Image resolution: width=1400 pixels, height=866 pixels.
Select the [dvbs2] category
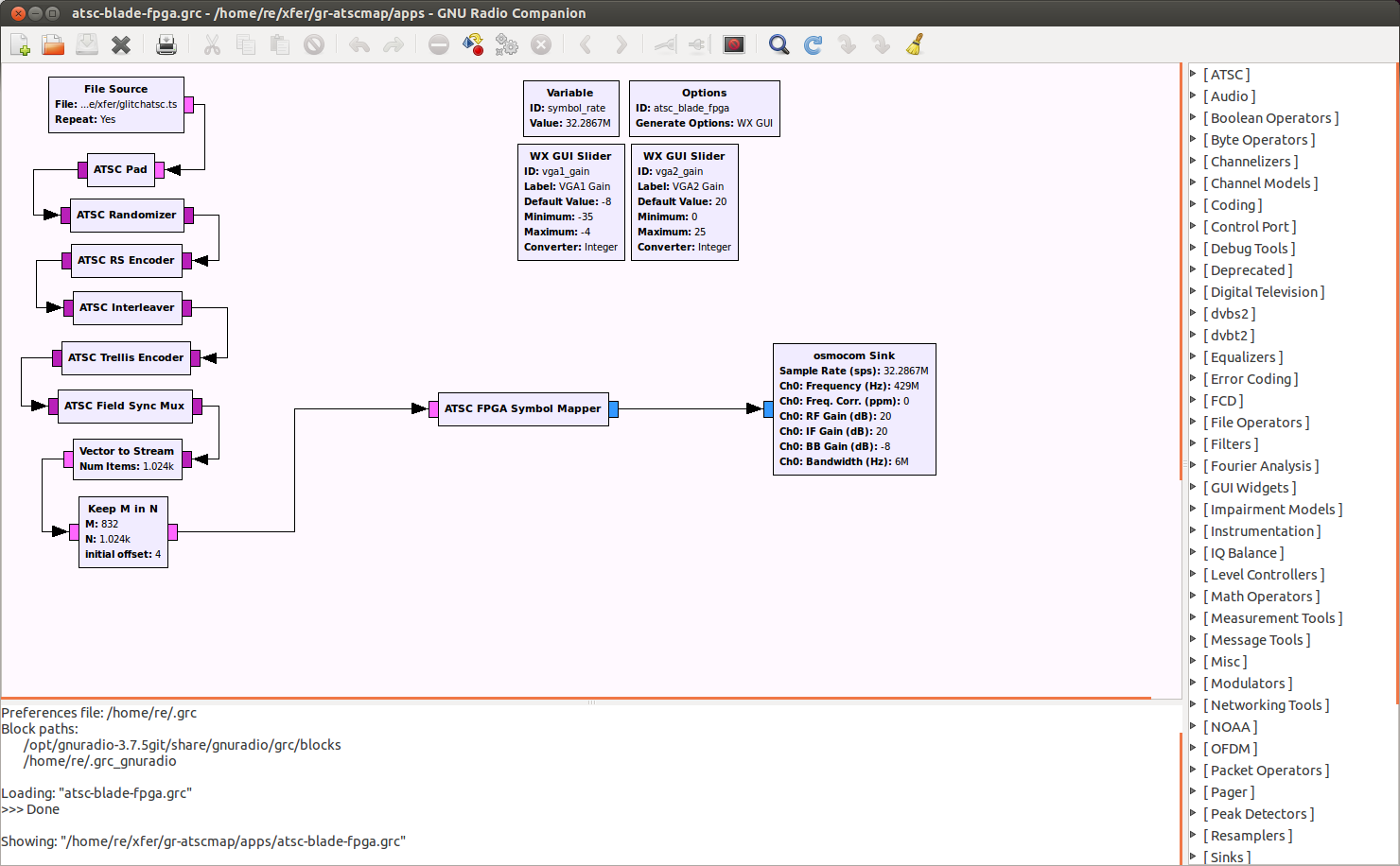pyautogui.click(x=1229, y=314)
